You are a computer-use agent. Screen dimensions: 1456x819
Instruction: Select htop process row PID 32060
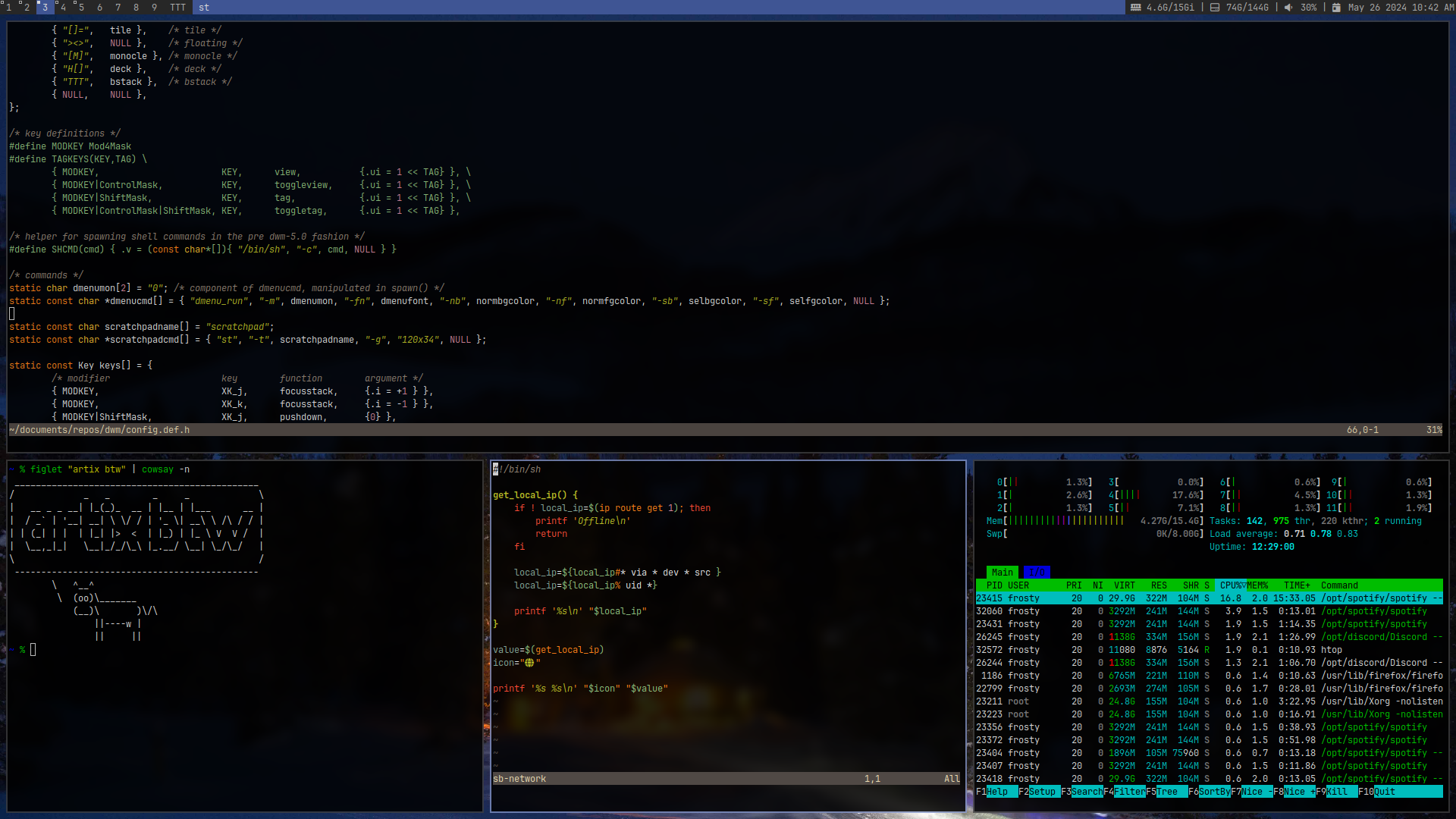tap(1210, 611)
